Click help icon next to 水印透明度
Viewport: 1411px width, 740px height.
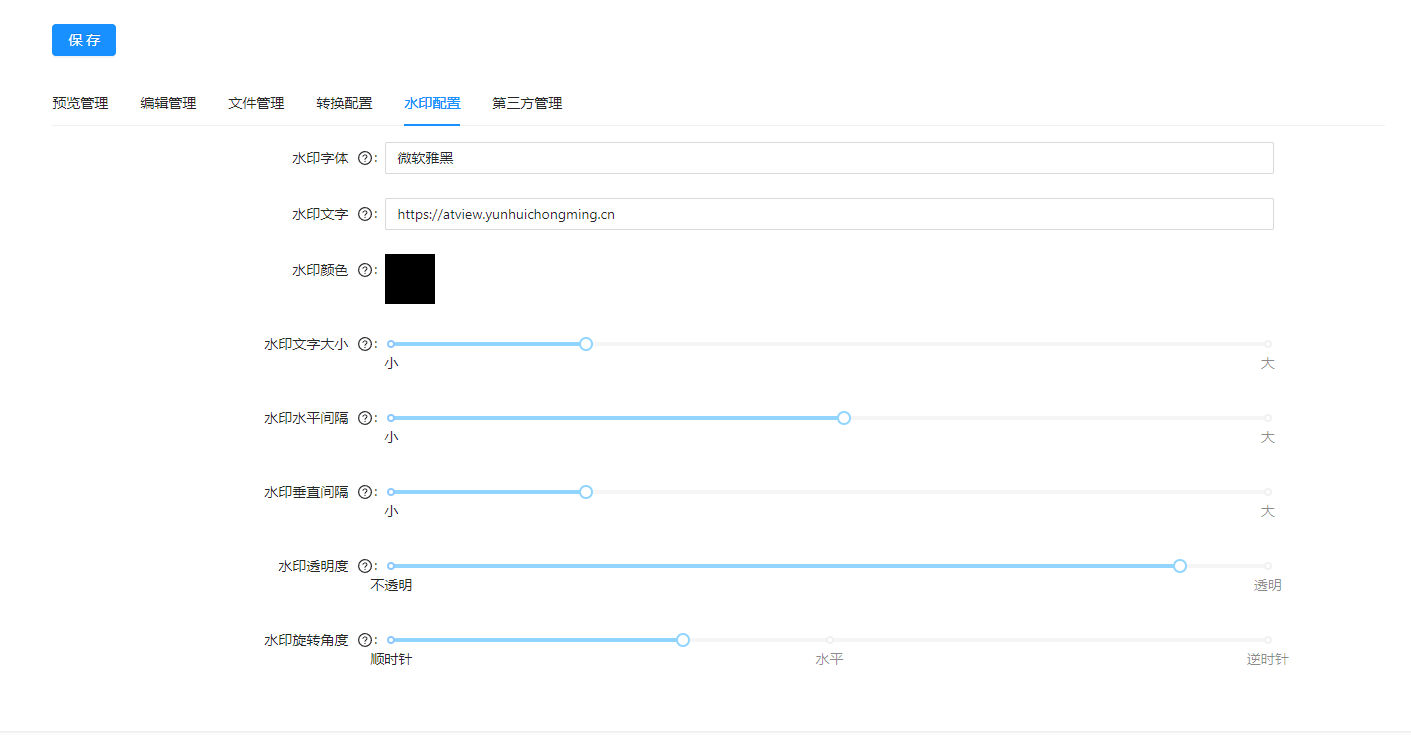pos(365,566)
